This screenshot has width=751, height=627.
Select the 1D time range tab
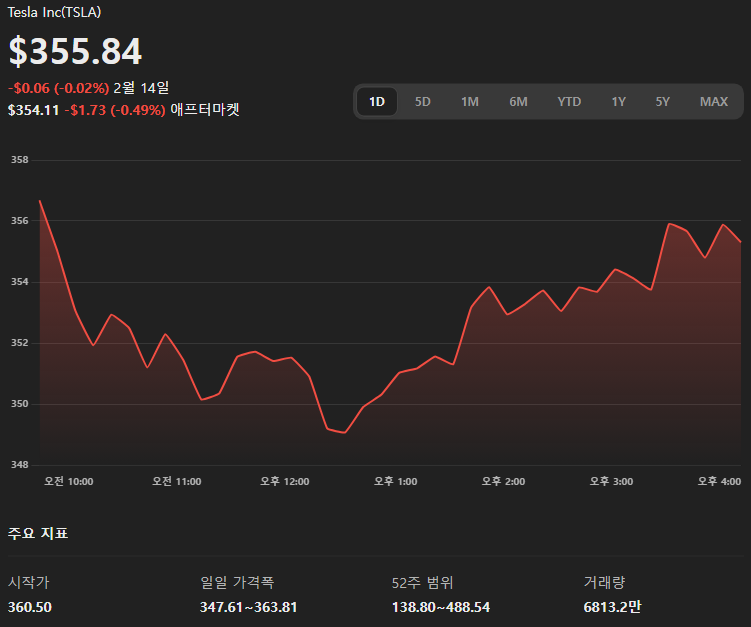[377, 102]
